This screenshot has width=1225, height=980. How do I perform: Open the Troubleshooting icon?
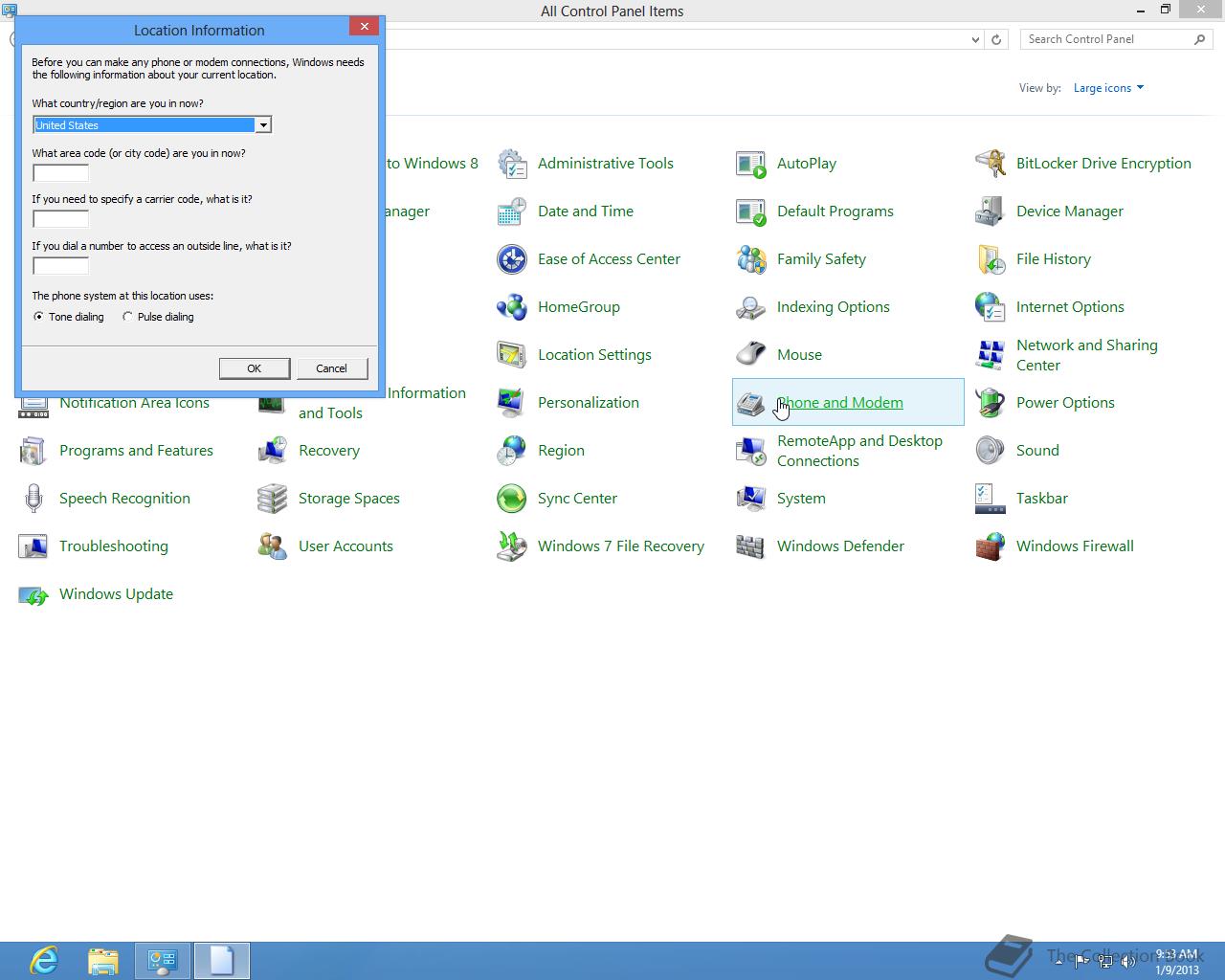click(x=33, y=546)
